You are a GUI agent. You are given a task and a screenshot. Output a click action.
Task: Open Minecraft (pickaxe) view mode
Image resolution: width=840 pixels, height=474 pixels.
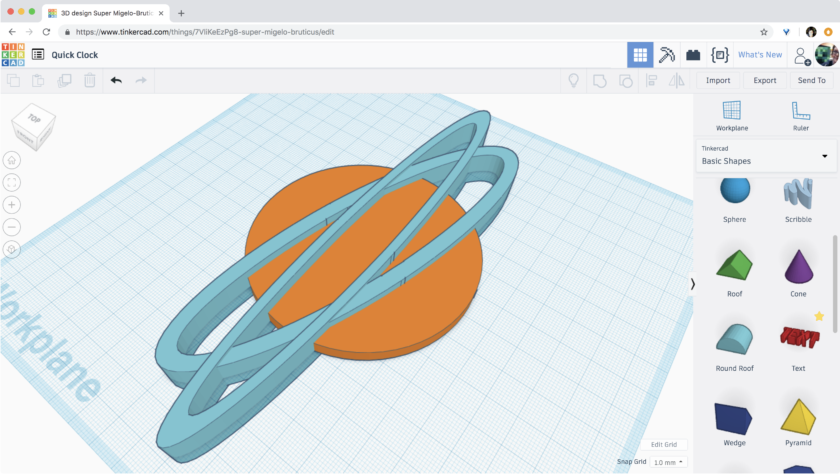667,55
